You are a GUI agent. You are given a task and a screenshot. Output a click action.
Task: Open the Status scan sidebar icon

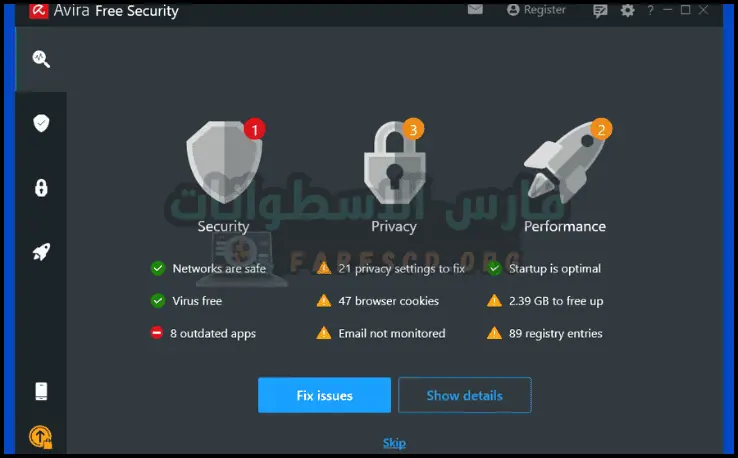41,59
